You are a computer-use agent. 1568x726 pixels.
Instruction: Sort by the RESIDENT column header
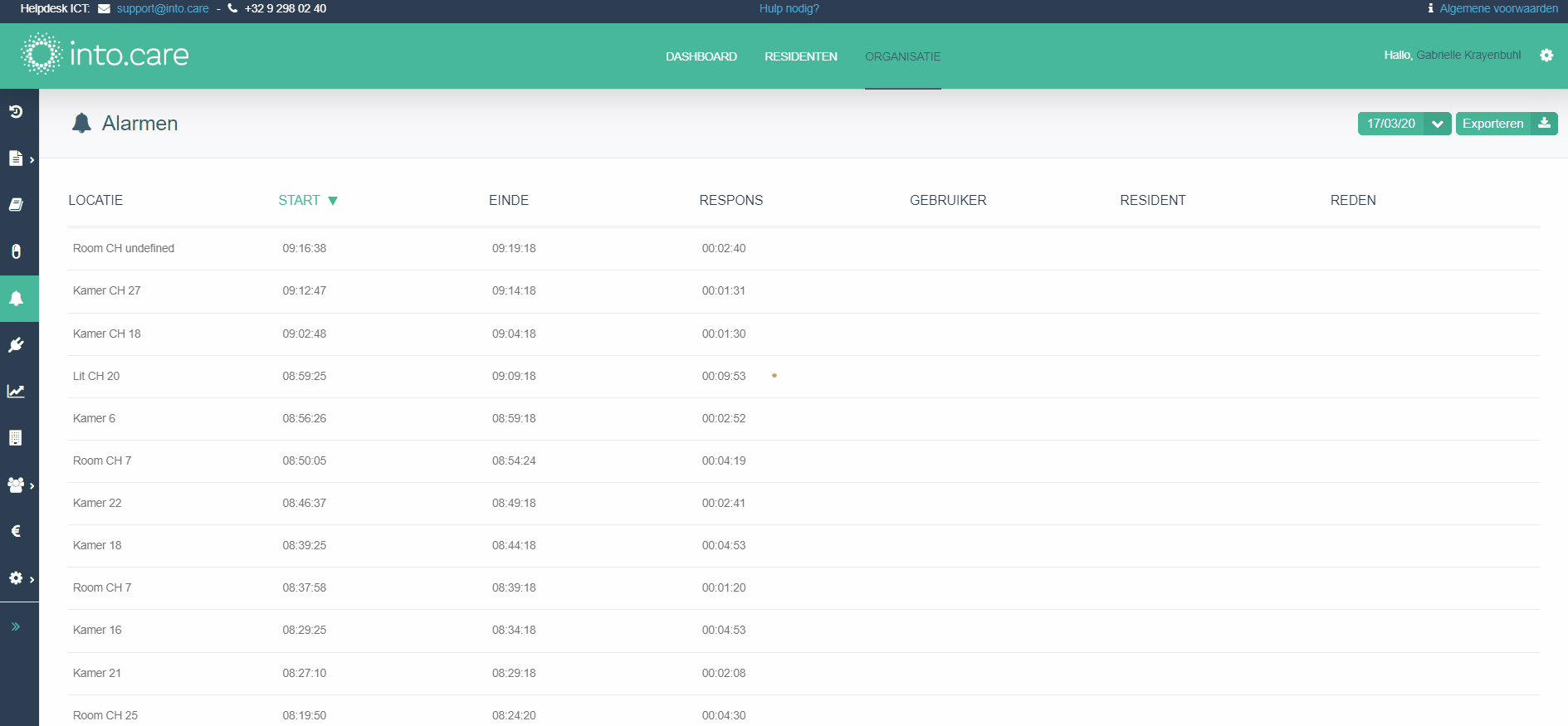point(1153,200)
